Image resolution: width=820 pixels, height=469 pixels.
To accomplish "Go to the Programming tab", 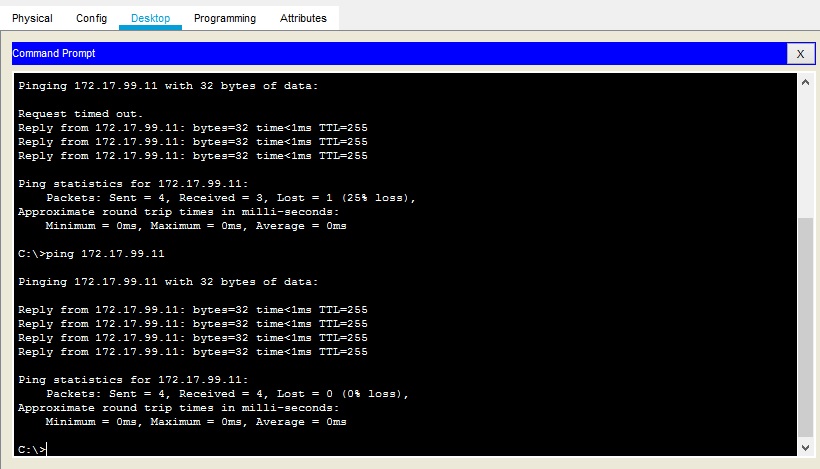I will 224,18.
